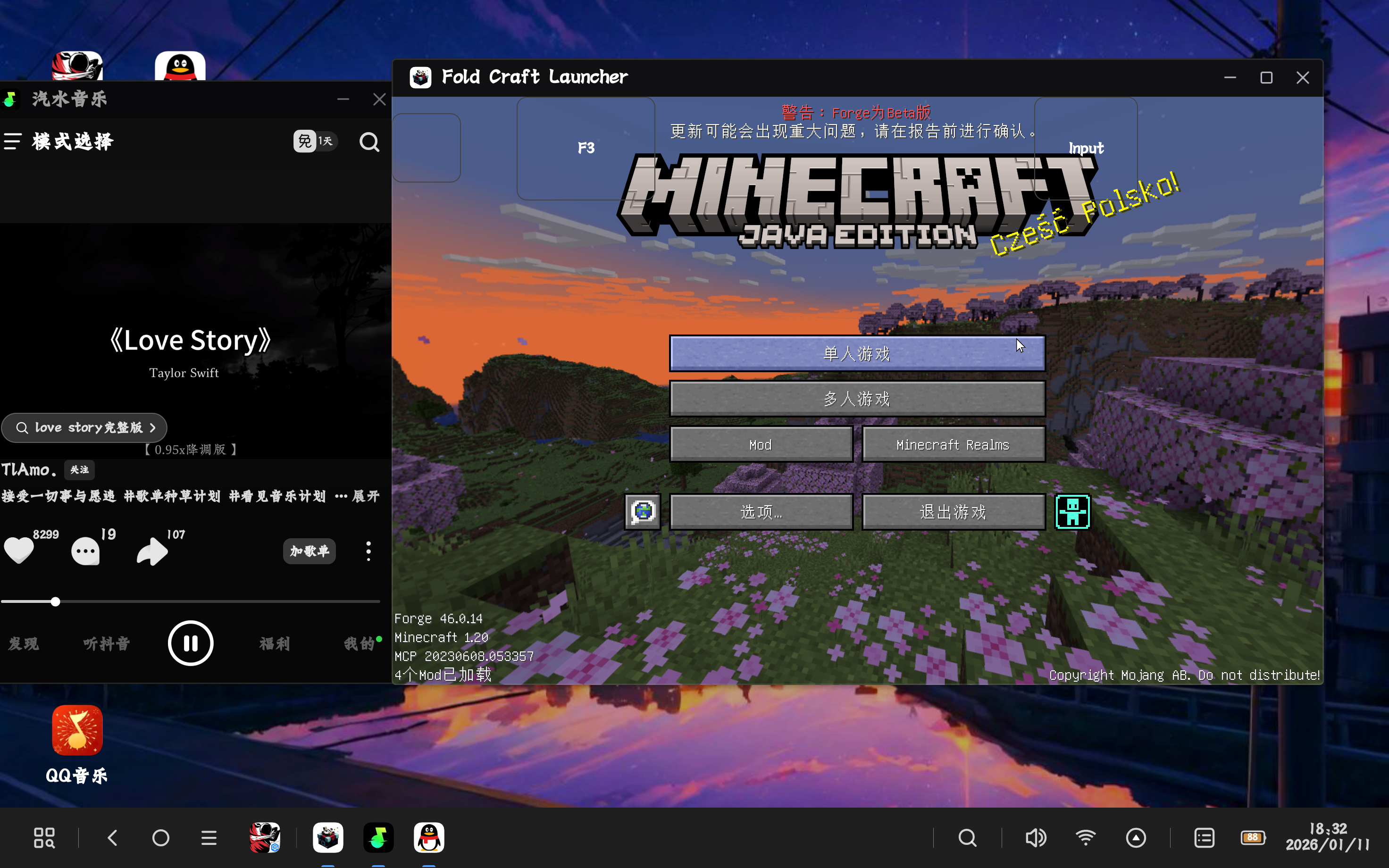Pause the Love Story playback
Image resolution: width=1389 pixels, height=868 pixels.
tap(191, 643)
